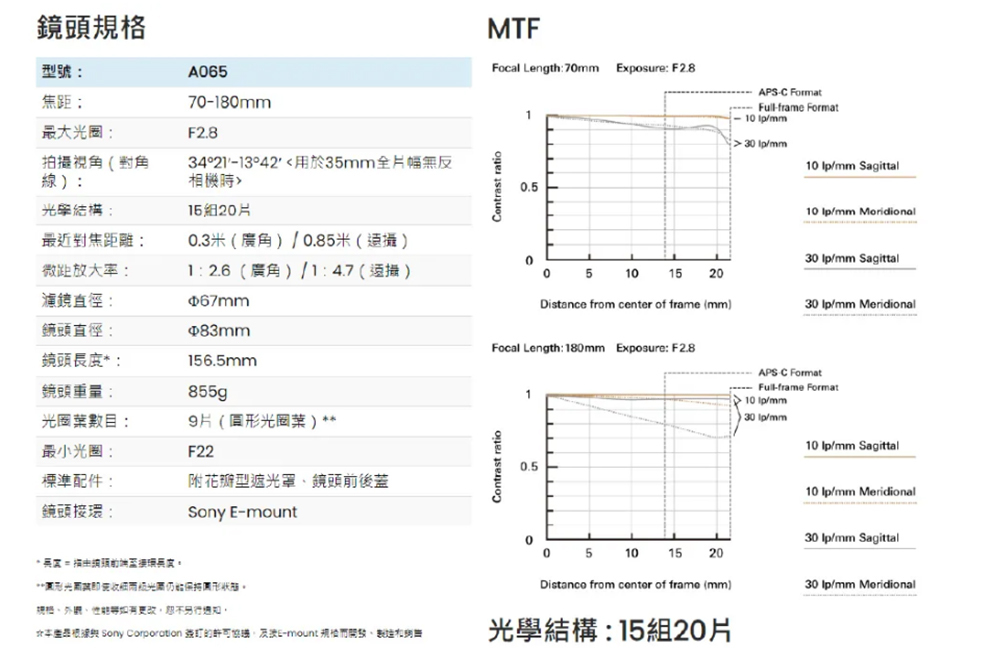This screenshot has height=648, width=990.
Task: Click the 最近對焦距離 label
Action: coord(93,241)
